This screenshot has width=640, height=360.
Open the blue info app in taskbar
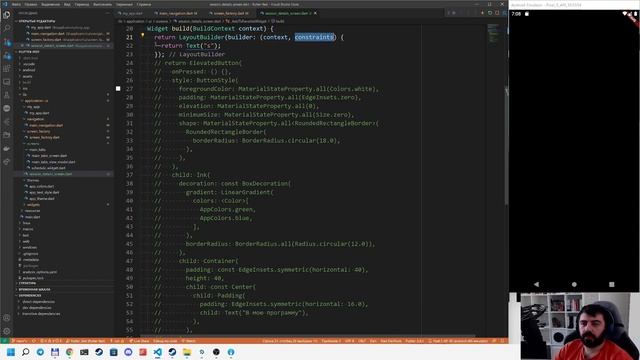pos(231,352)
